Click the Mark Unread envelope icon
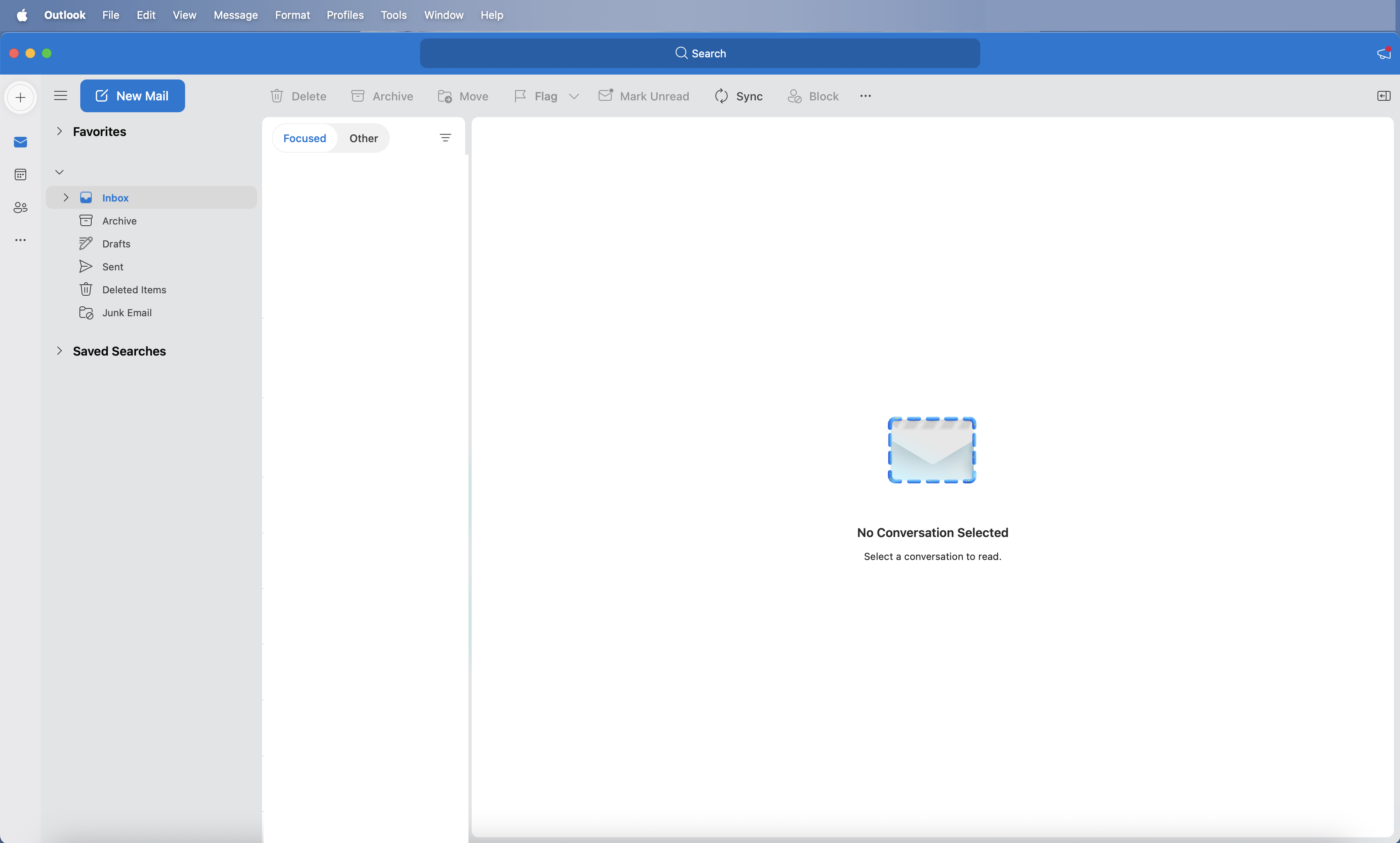This screenshot has width=1400, height=843. pyautogui.click(x=606, y=95)
